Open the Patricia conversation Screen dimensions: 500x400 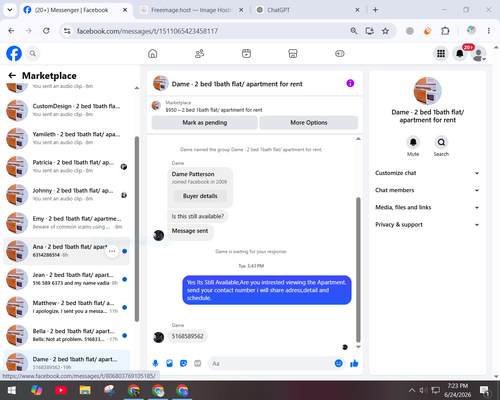[x=67, y=166]
